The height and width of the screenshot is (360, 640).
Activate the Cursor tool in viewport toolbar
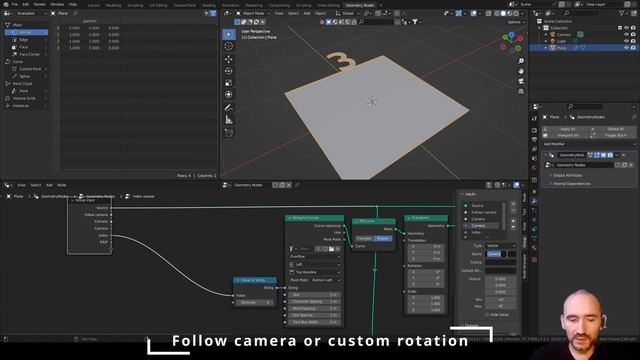(229, 46)
